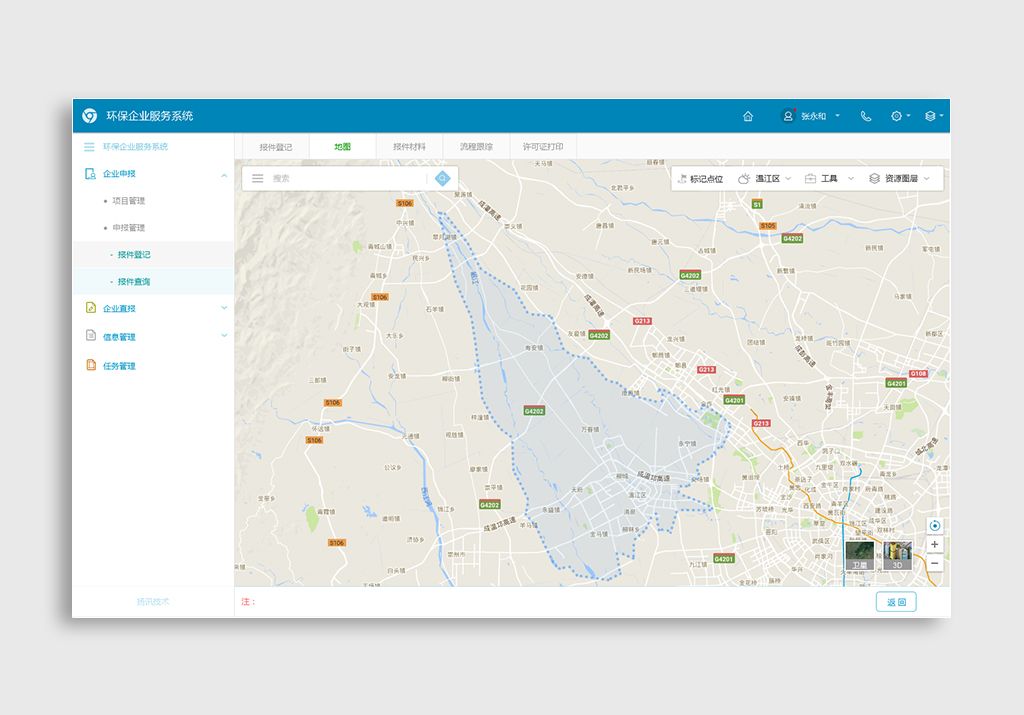
Task: Click the 工具 toolbox icon
Action: [810, 178]
